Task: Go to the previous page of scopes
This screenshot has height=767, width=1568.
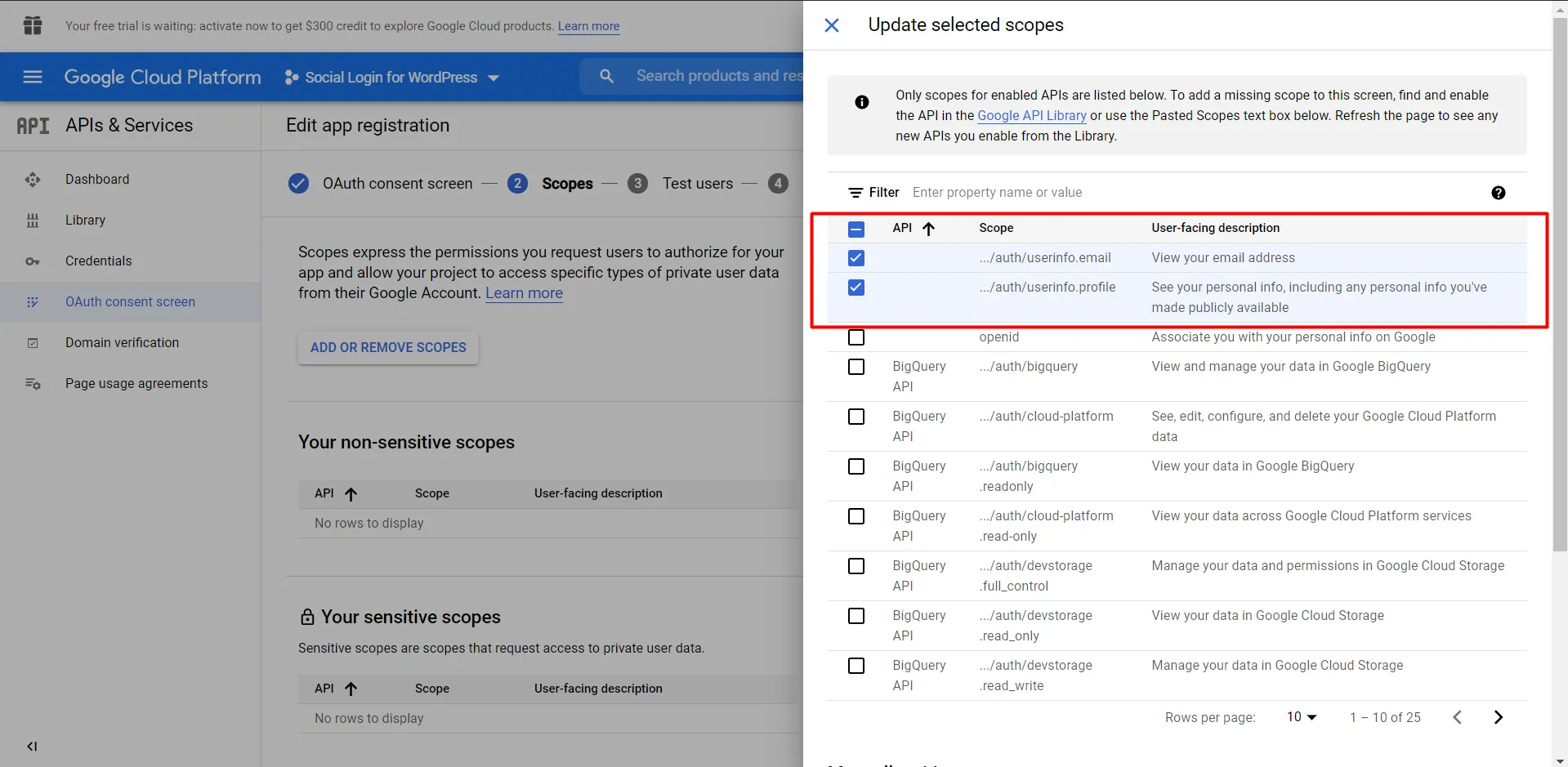Action: point(1458,717)
